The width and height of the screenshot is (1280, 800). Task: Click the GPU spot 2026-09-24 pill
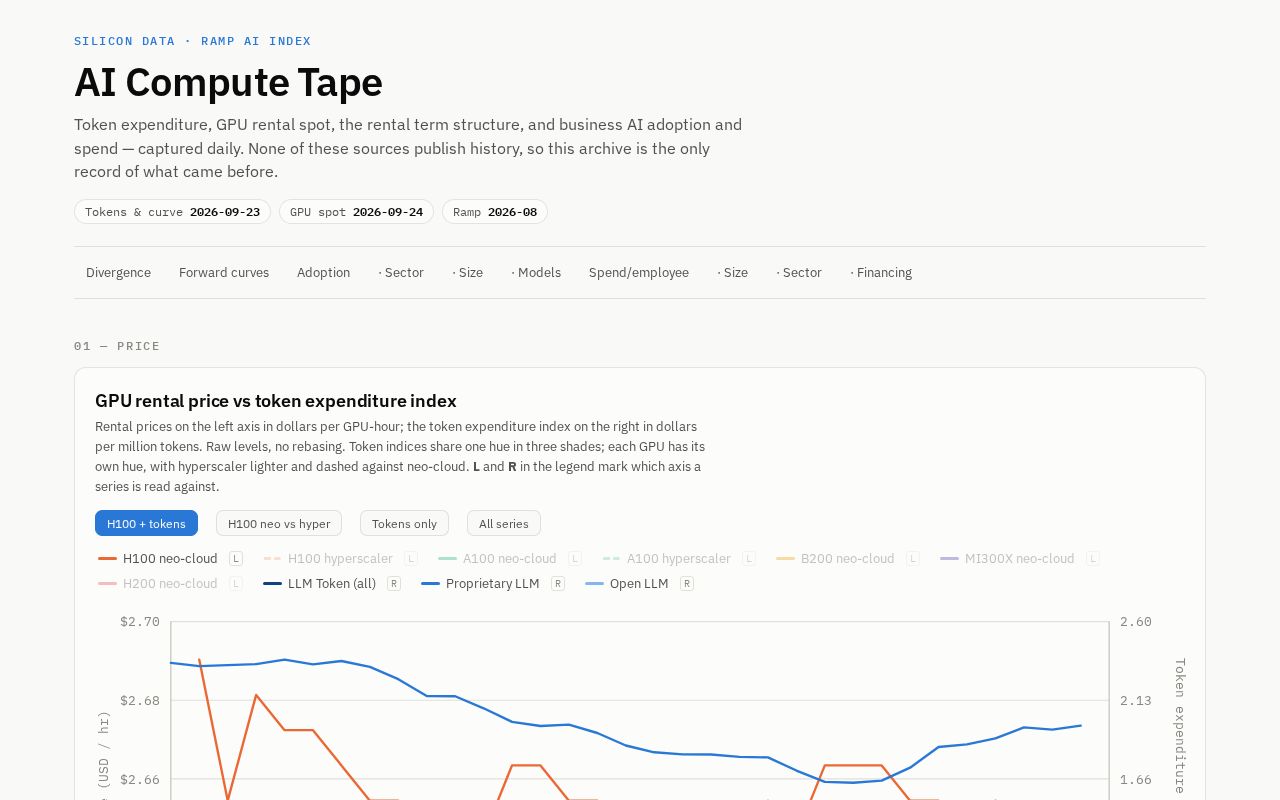pyautogui.click(x=356, y=212)
